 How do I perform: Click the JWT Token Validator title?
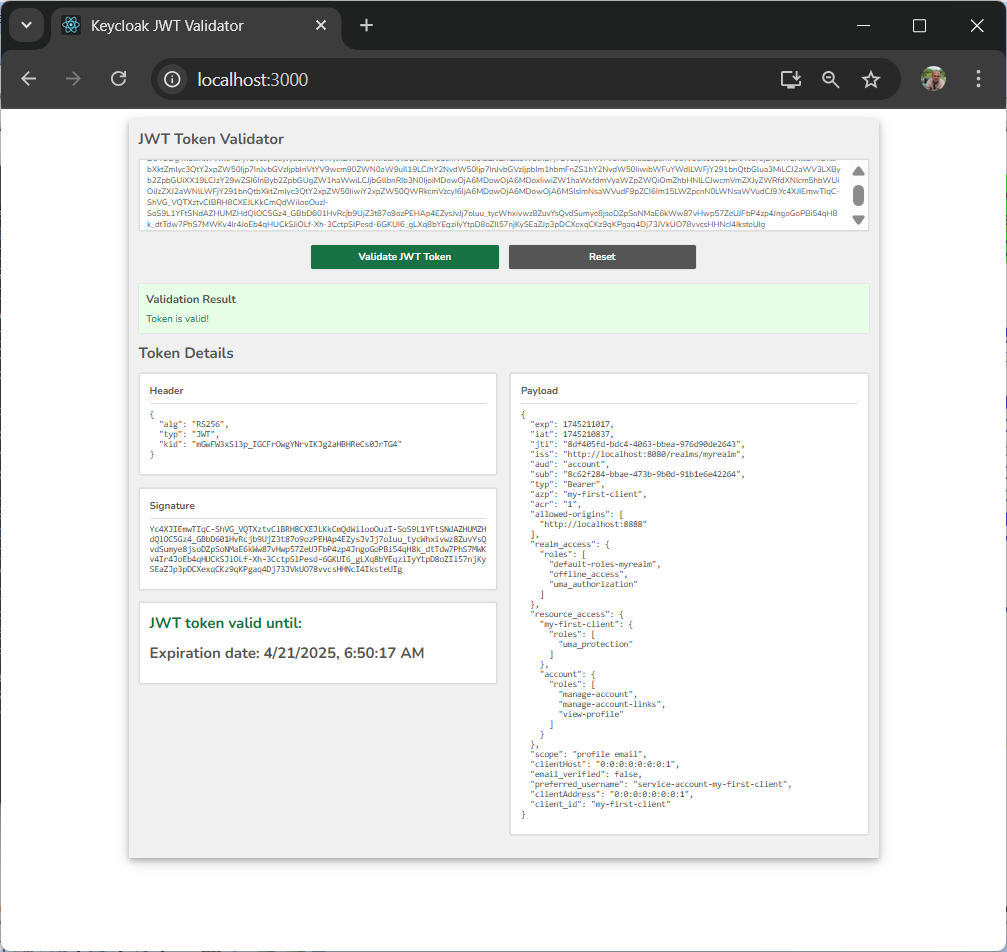point(211,139)
